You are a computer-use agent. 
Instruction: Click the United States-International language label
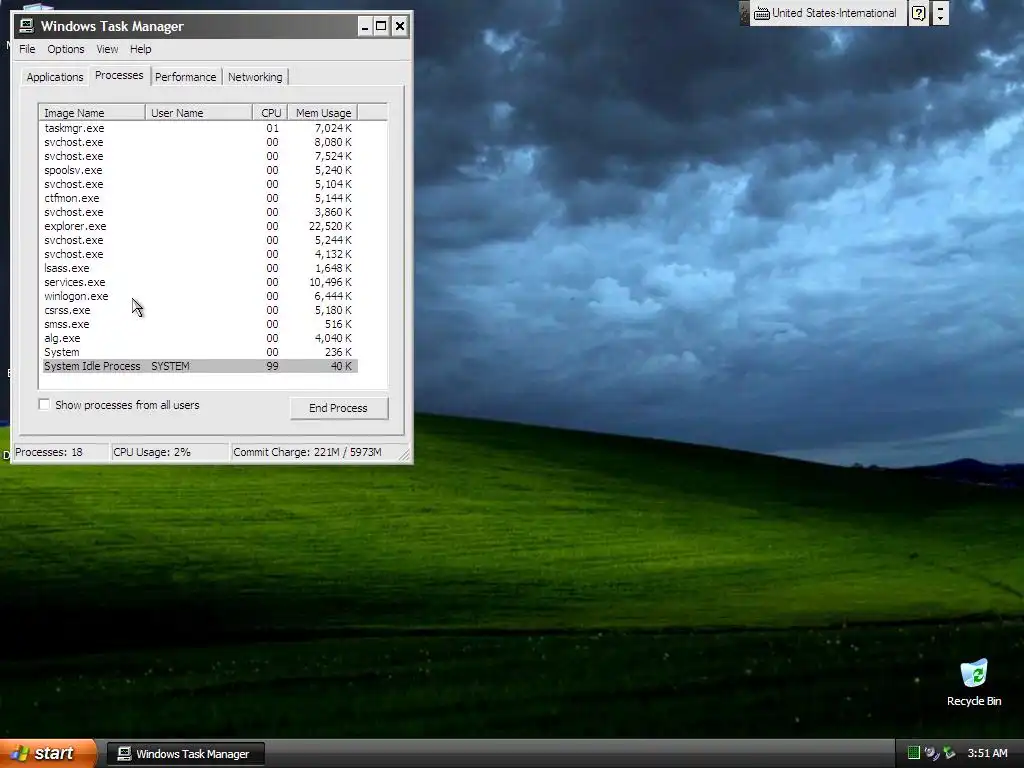834,13
